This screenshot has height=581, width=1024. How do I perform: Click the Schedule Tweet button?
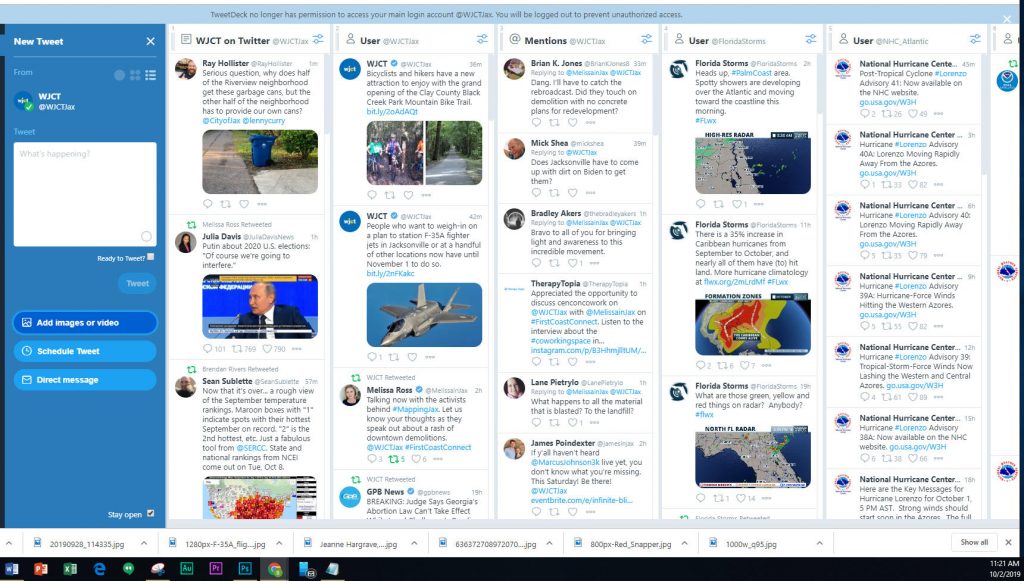(x=84, y=351)
